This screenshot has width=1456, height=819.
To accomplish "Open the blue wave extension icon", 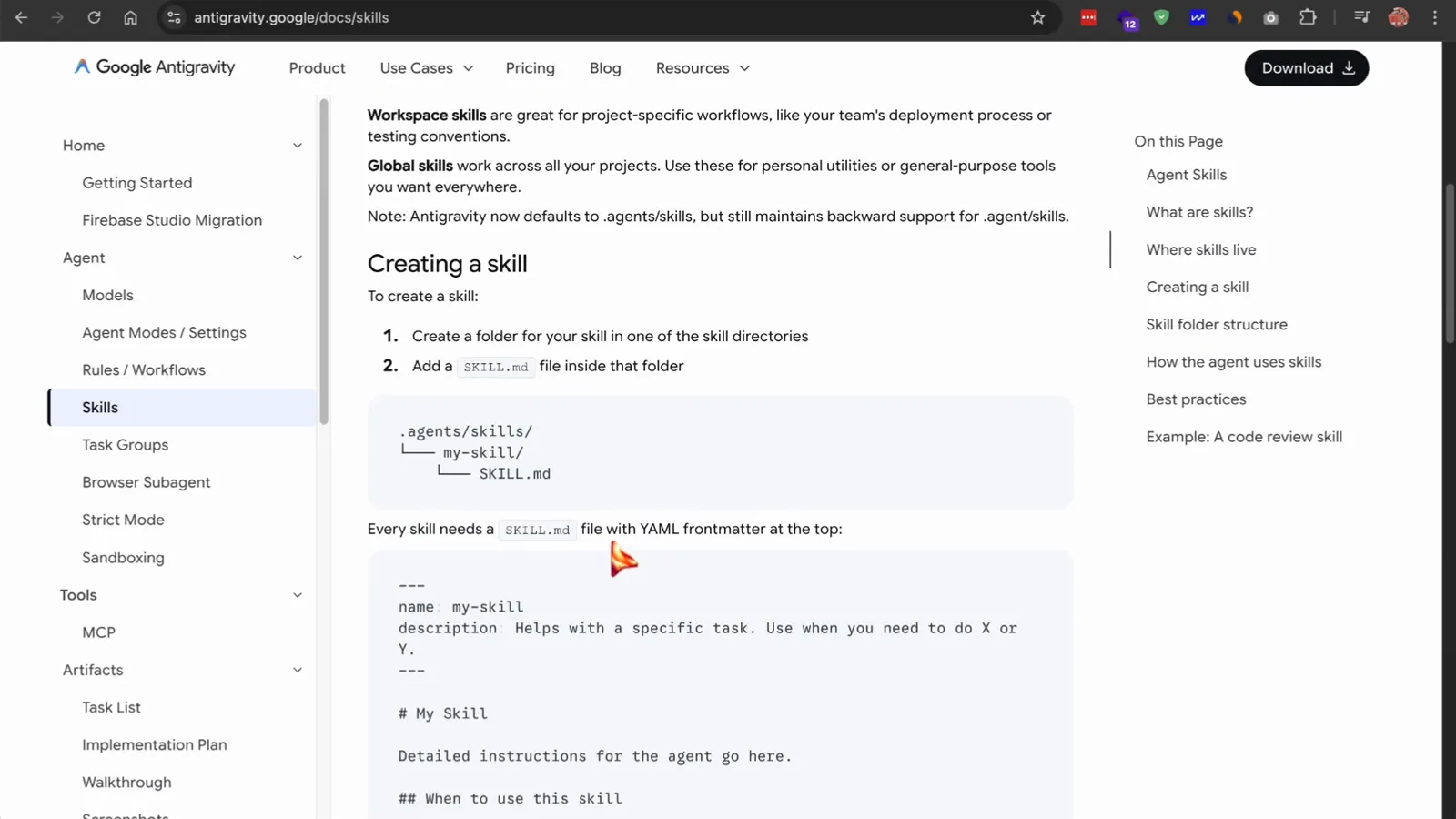I will tap(1198, 17).
